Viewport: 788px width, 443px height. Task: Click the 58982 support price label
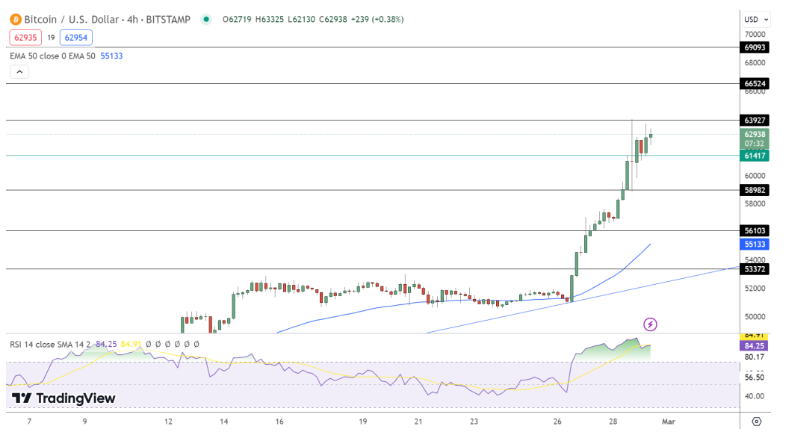pos(755,189)
